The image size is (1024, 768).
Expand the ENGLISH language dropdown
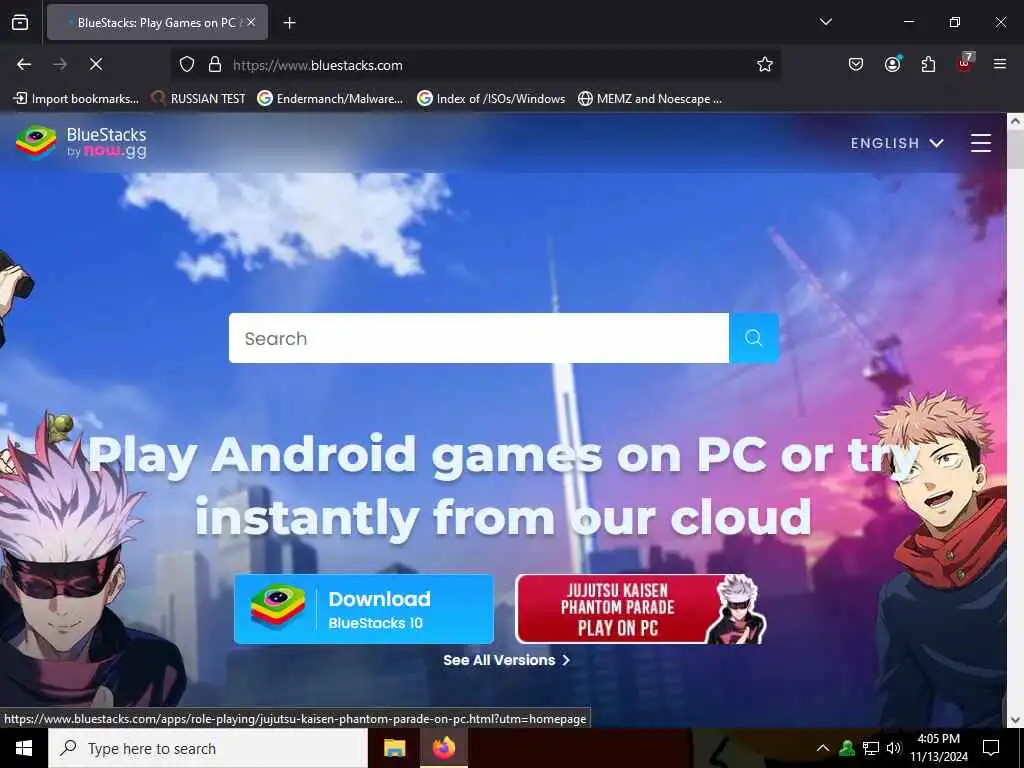[x=897, y=143]
